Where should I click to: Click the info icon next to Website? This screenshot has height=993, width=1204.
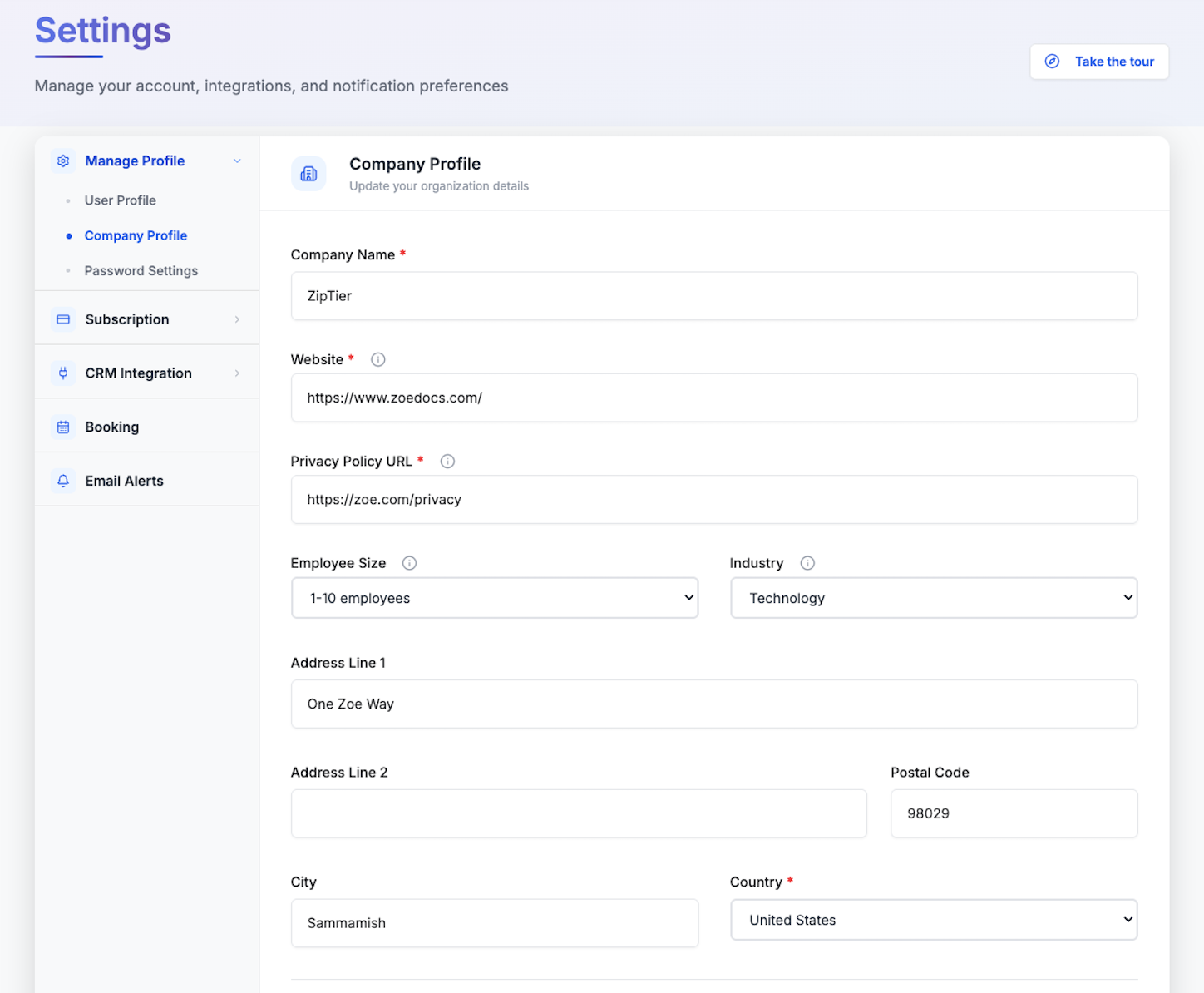(x=378, y=359)
